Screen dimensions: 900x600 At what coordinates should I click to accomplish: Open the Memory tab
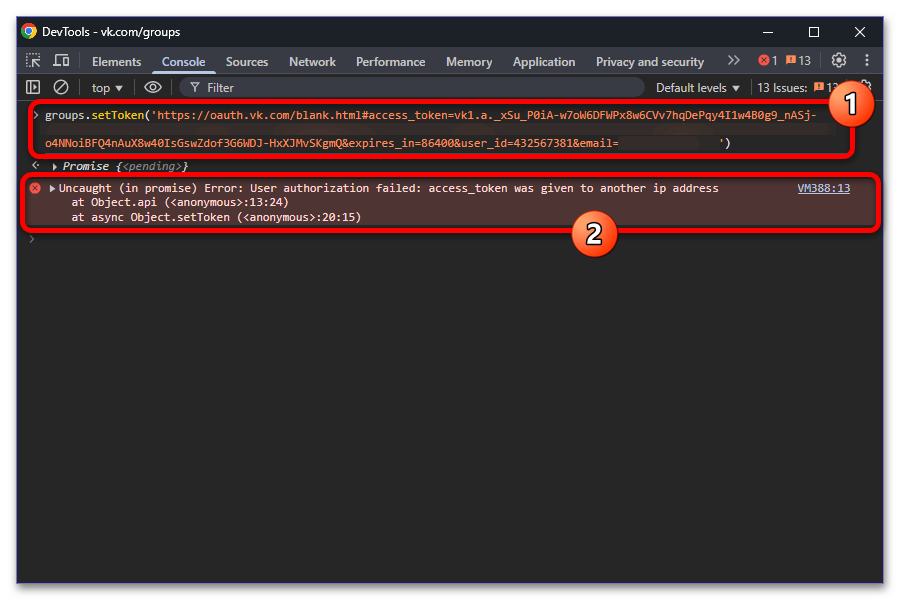pos(469,61)
